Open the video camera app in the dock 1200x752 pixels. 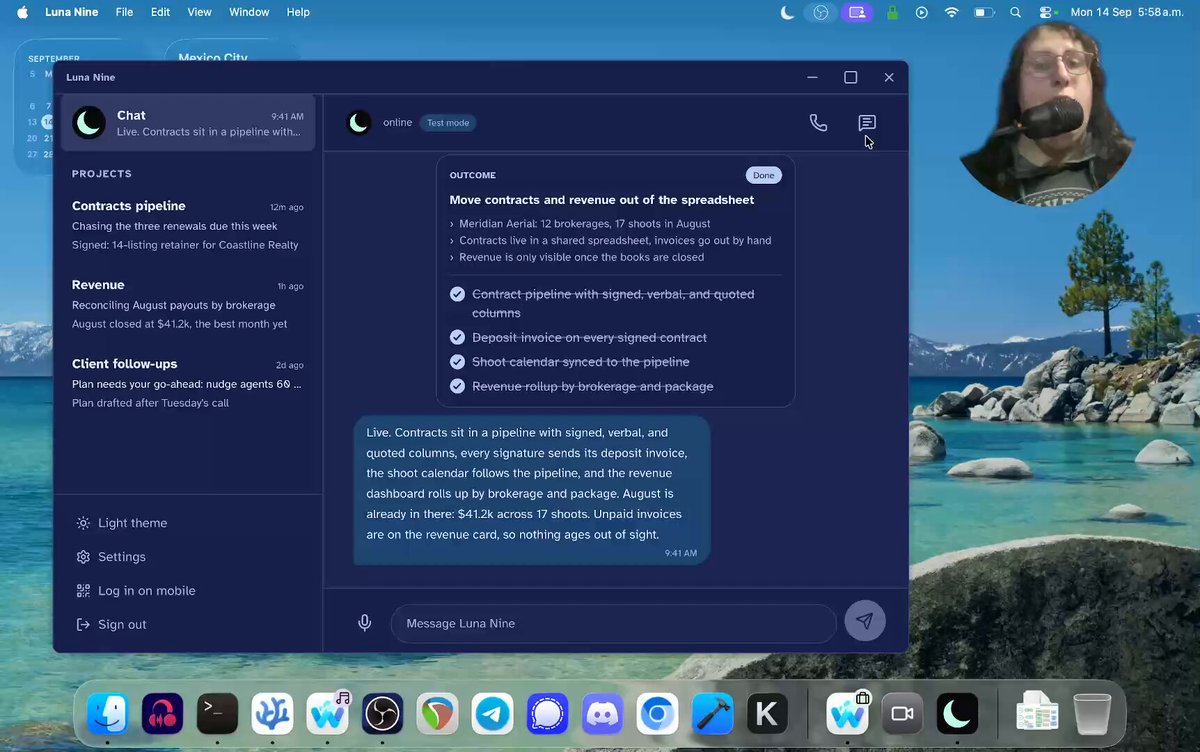coord(902,714)
